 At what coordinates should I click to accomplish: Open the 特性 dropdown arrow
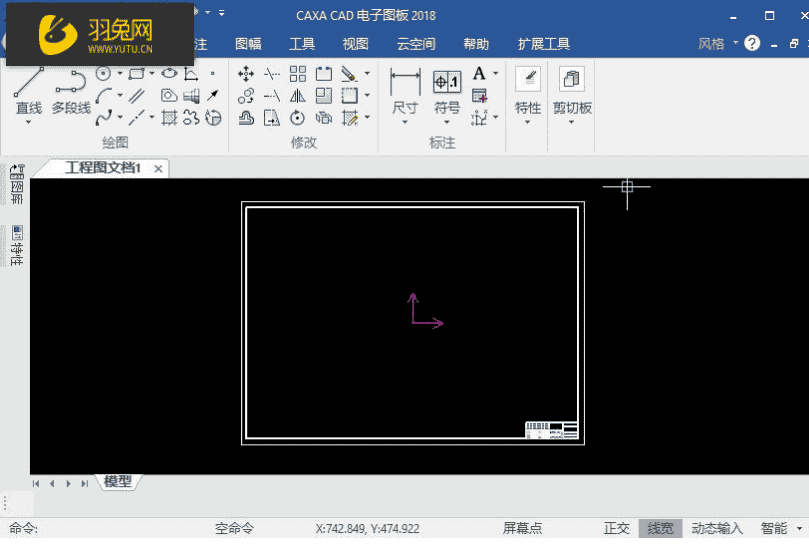coord(527,123)
